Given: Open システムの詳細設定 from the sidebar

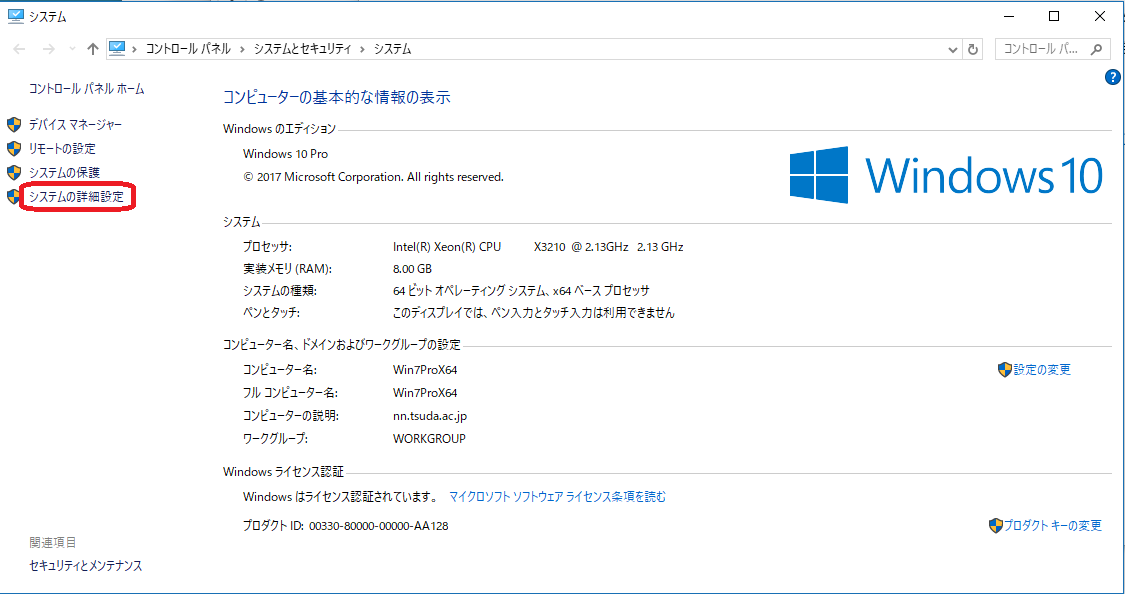Looking at the screenshot, I should (x=76, y=197).
